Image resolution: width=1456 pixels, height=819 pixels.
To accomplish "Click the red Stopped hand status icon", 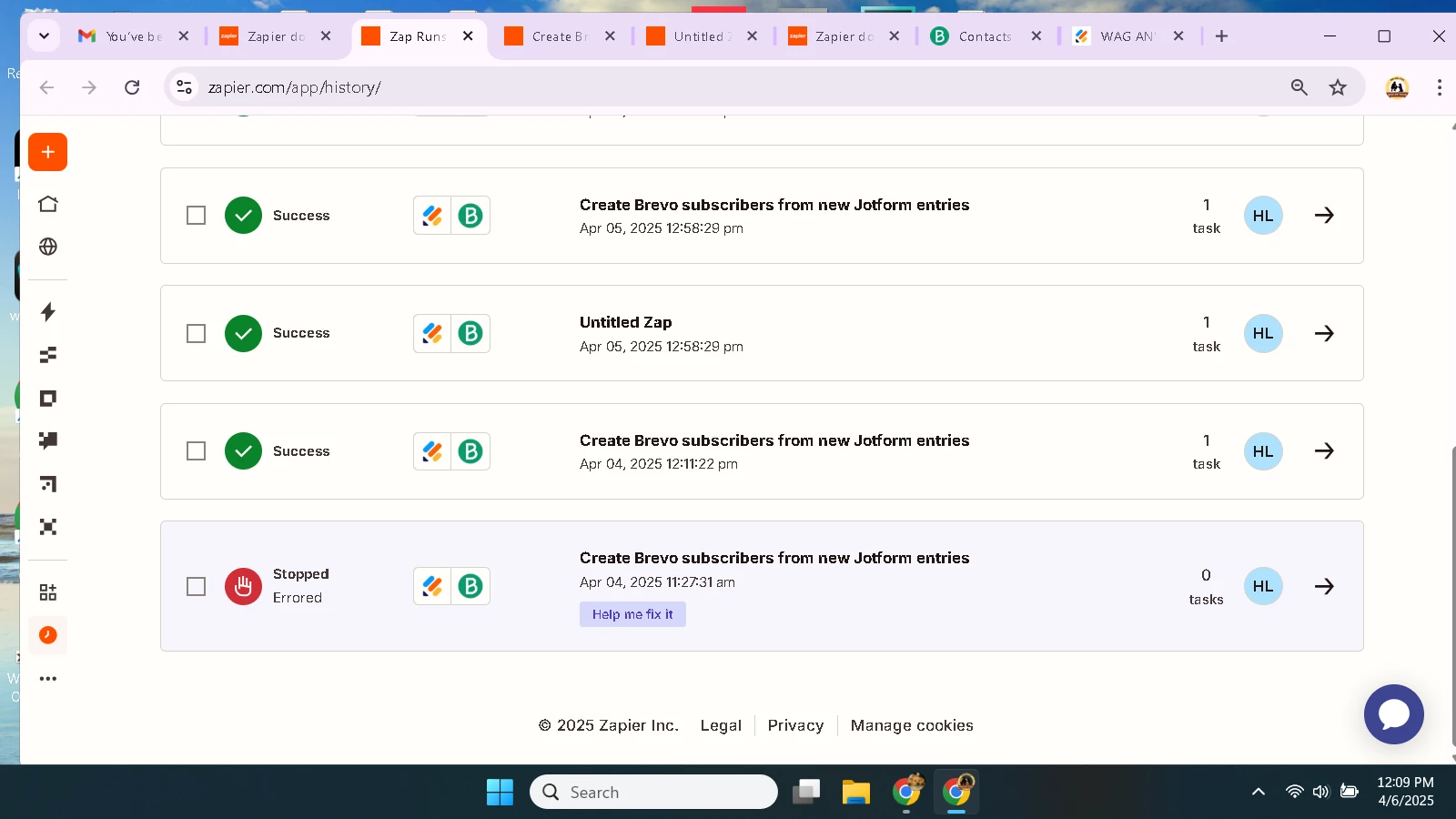I will [243, 586].
